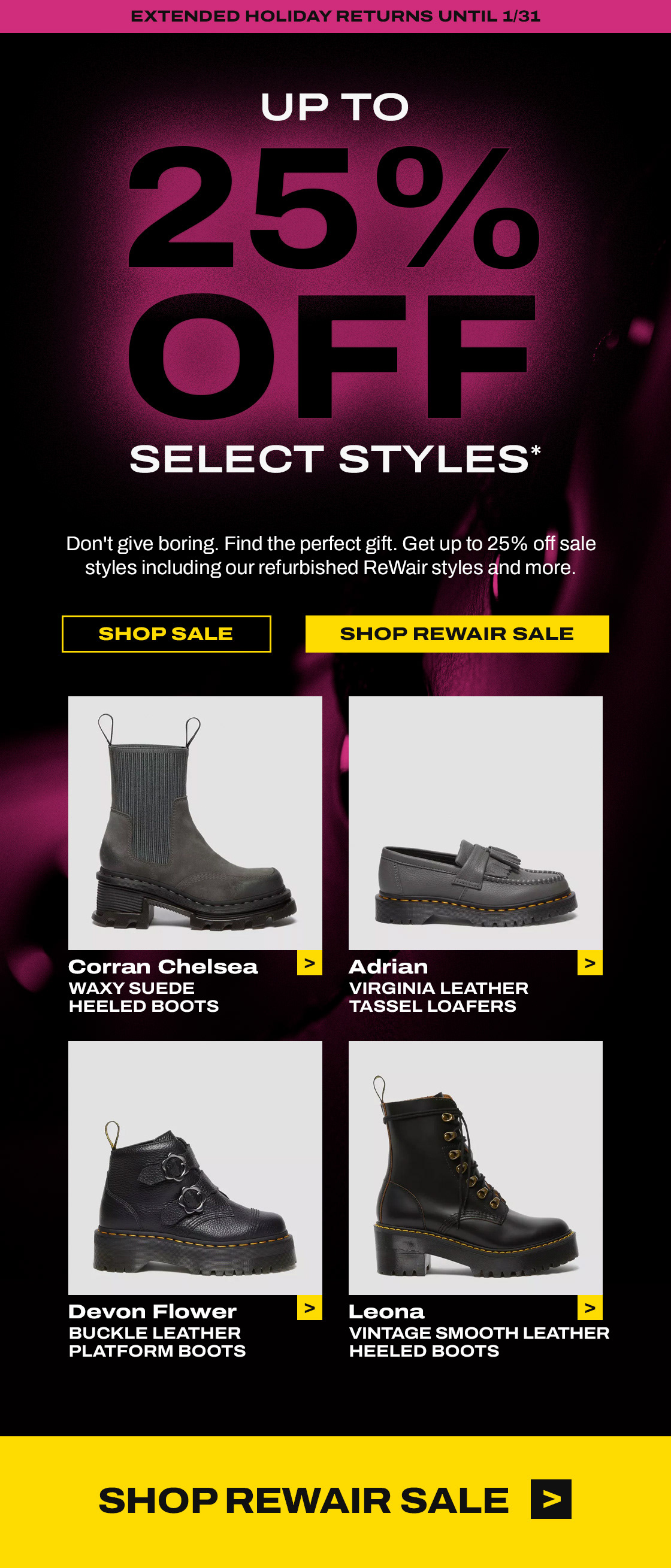Click the Extended Holiday Returns banner

click(335, 16)
